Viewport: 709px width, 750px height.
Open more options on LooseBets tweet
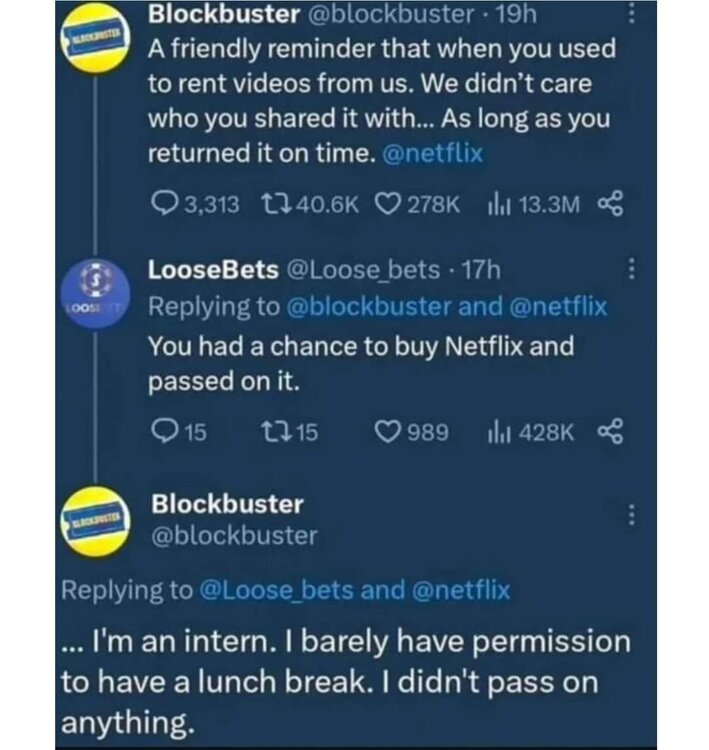630,270
